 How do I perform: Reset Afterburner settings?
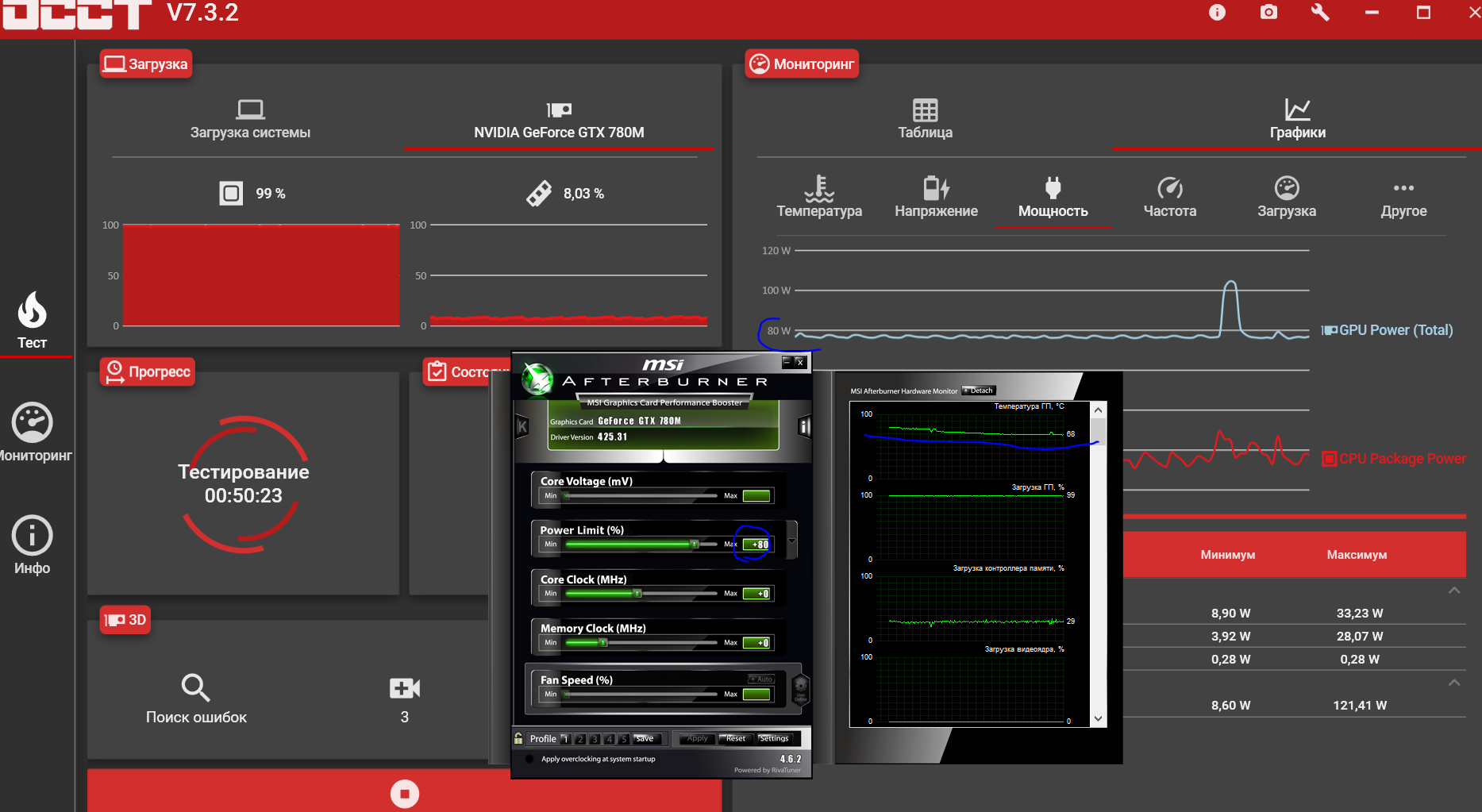[735, 739]
